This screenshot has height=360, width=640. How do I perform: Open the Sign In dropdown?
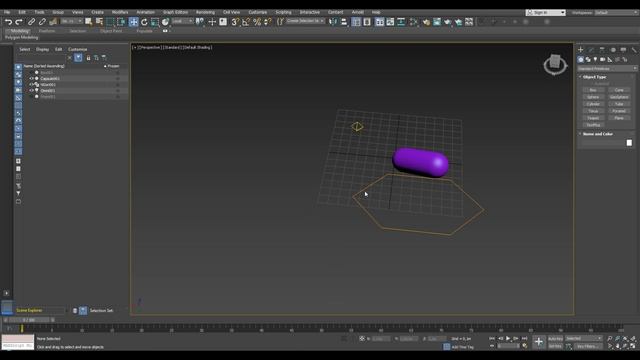[546, 13]
